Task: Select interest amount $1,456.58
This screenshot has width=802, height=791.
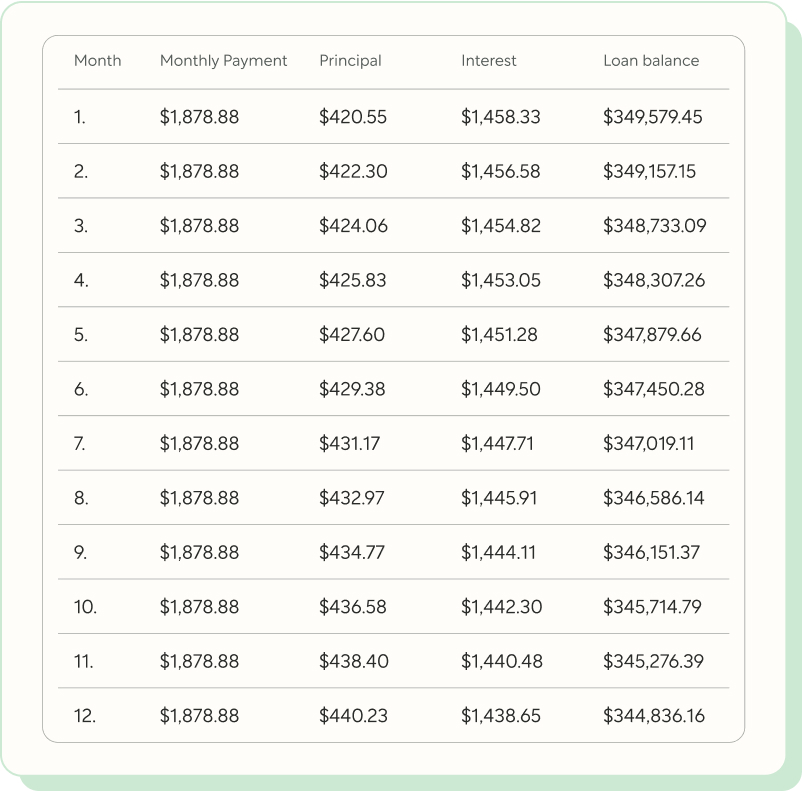Action: 501,171
